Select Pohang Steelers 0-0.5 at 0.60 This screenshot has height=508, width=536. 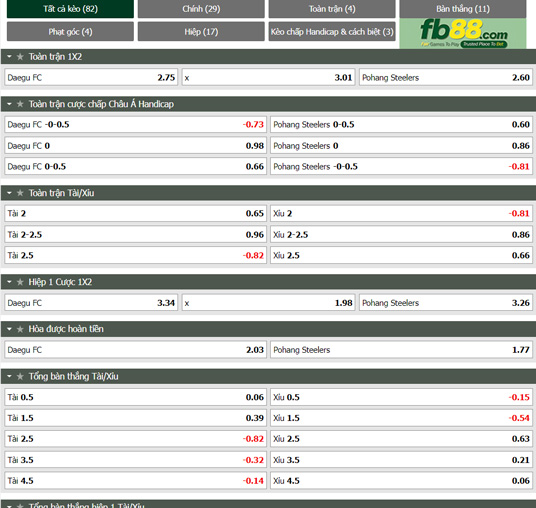tap(401, 125)
